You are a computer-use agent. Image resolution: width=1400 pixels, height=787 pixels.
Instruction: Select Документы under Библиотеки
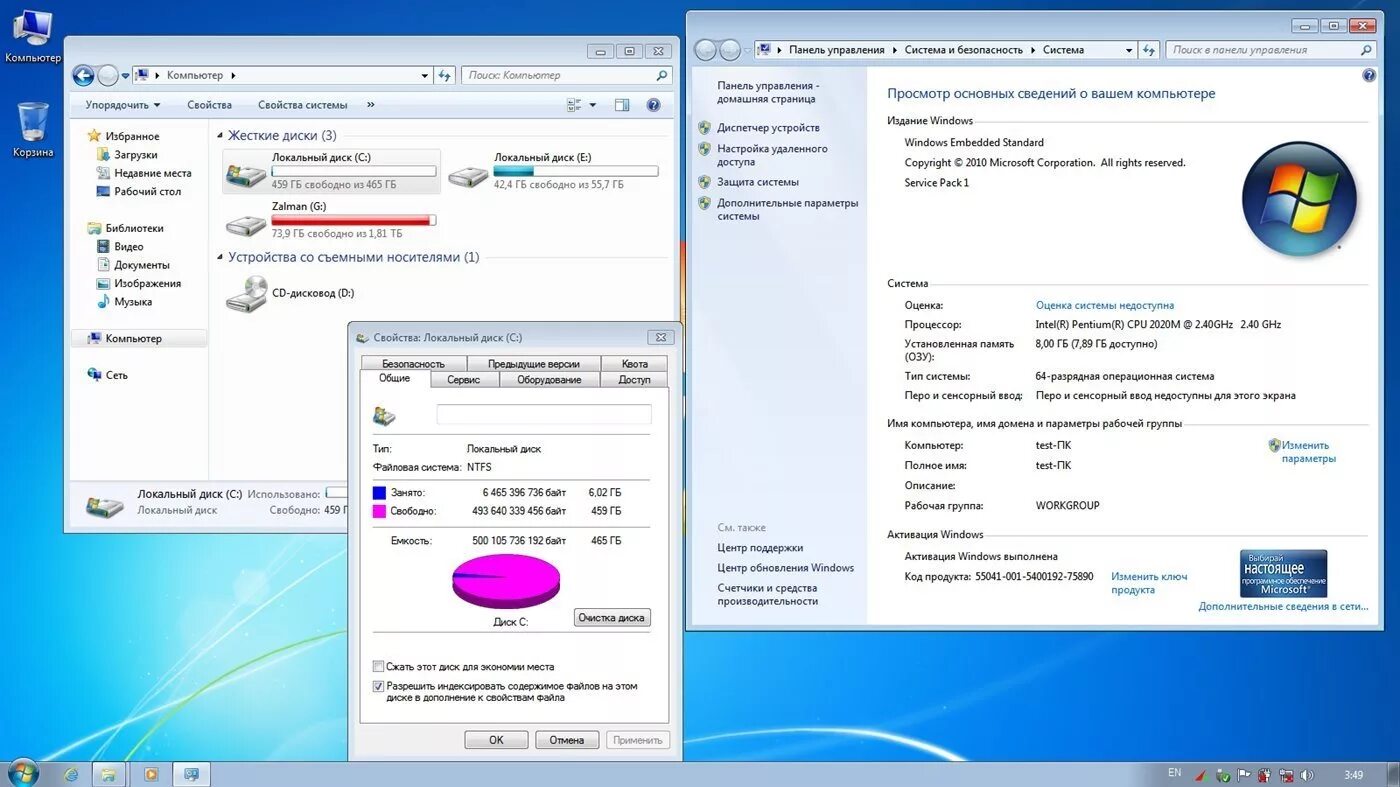[141, 265]
